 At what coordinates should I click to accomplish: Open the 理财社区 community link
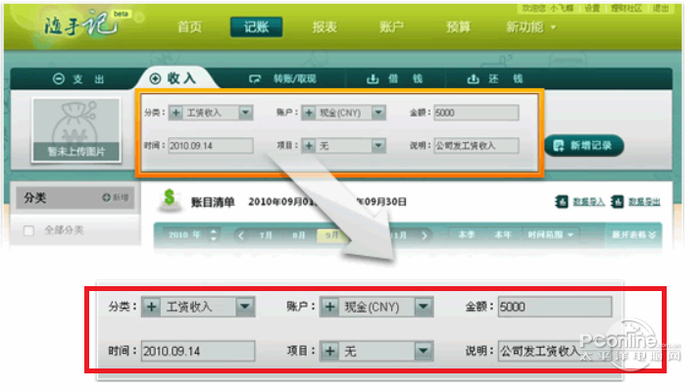click(x=626, y=8)
